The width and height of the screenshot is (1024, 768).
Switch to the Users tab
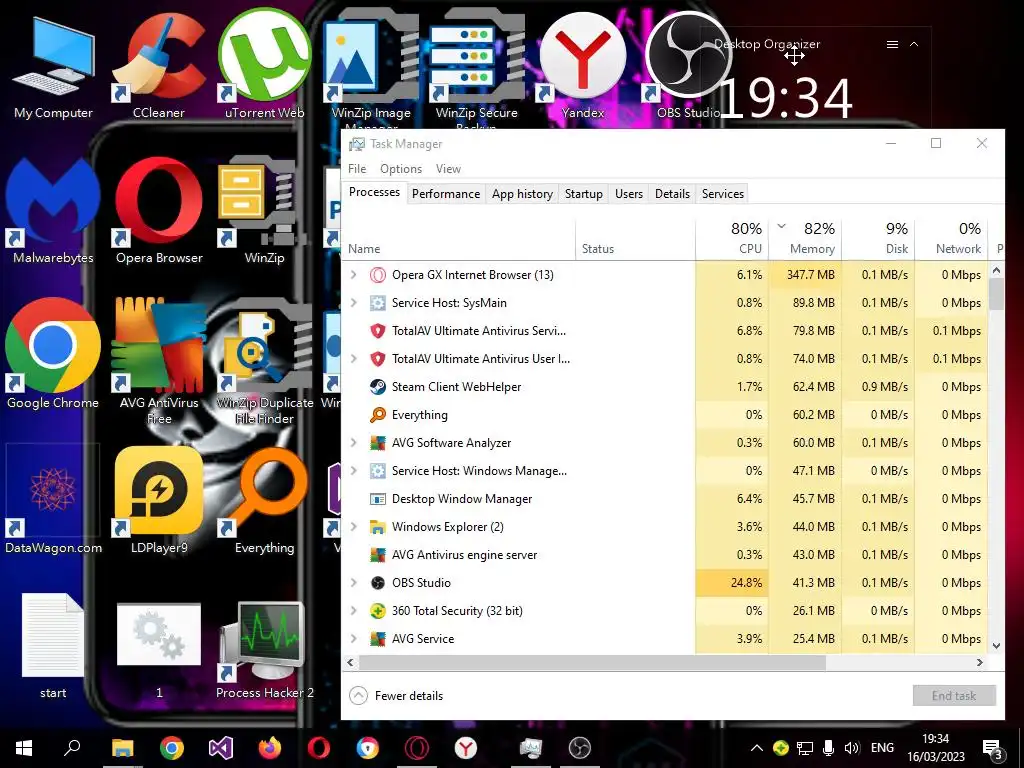coord(629,194)
